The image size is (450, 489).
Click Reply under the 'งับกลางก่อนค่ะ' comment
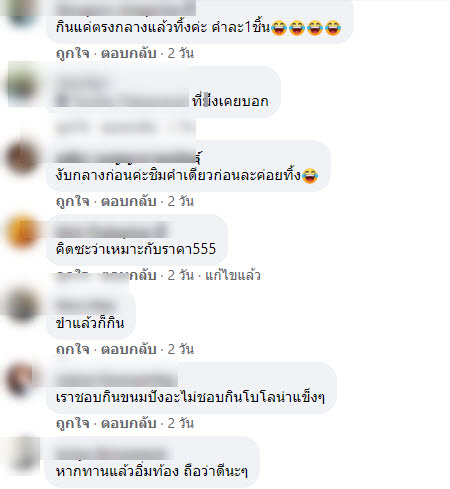129,201
